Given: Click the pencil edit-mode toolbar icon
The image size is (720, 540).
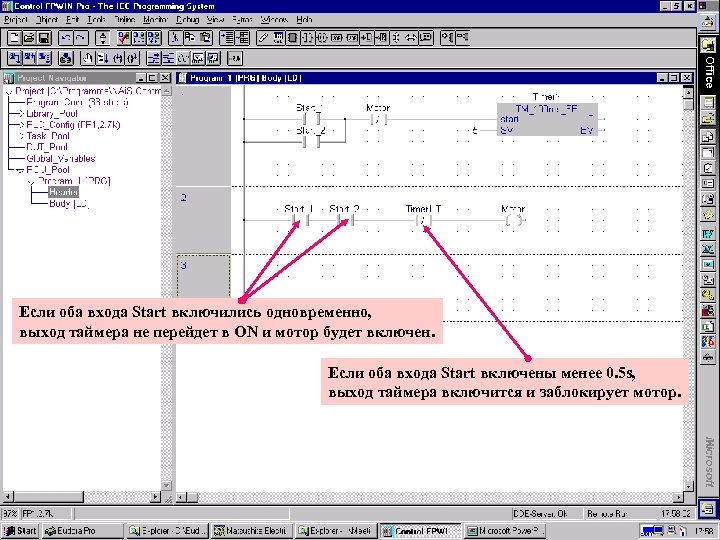Looking at the screenshot, I should (x=263, y=38).
